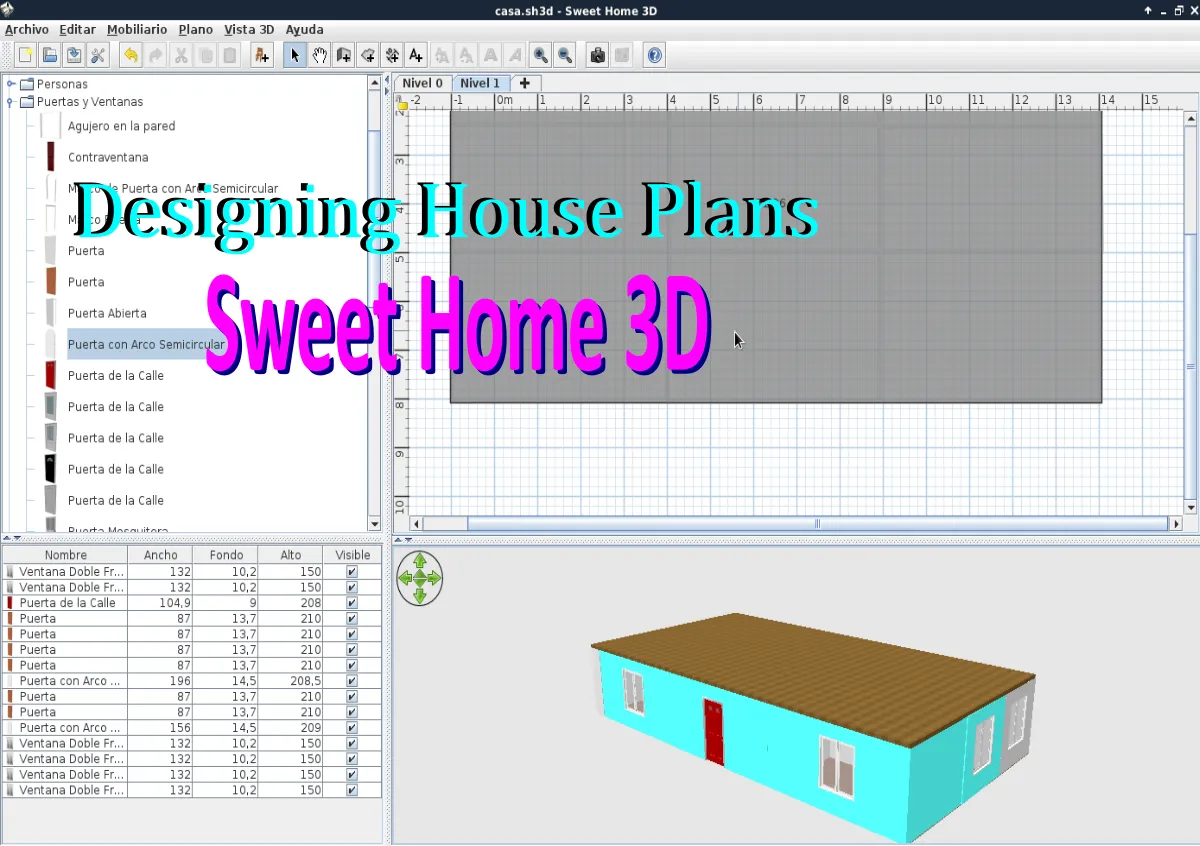Click the blue Help question mark icon
This screenshot has height=846, width=1200.
coord(655,55)
